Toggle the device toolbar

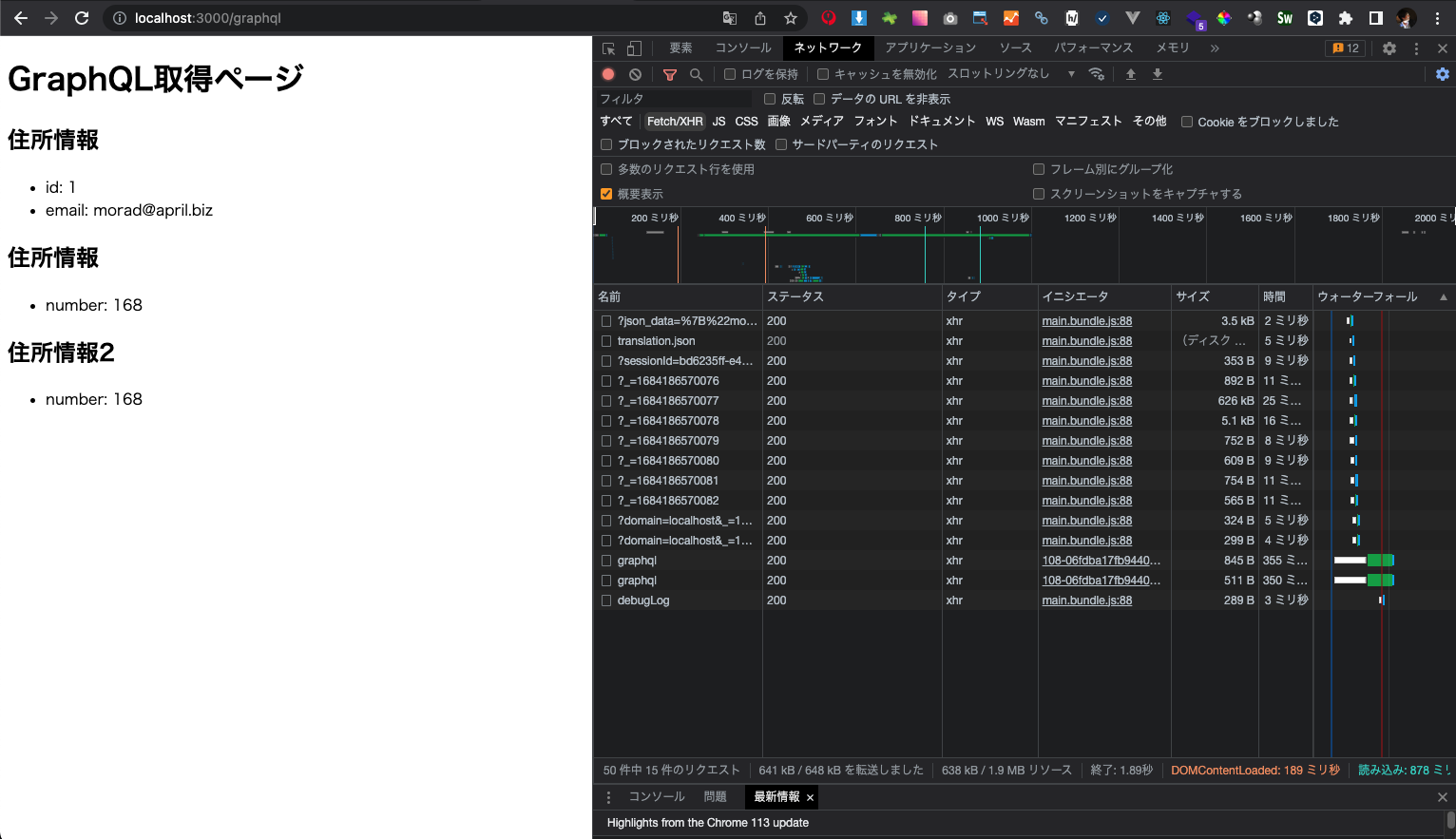[x=633, y=48]
